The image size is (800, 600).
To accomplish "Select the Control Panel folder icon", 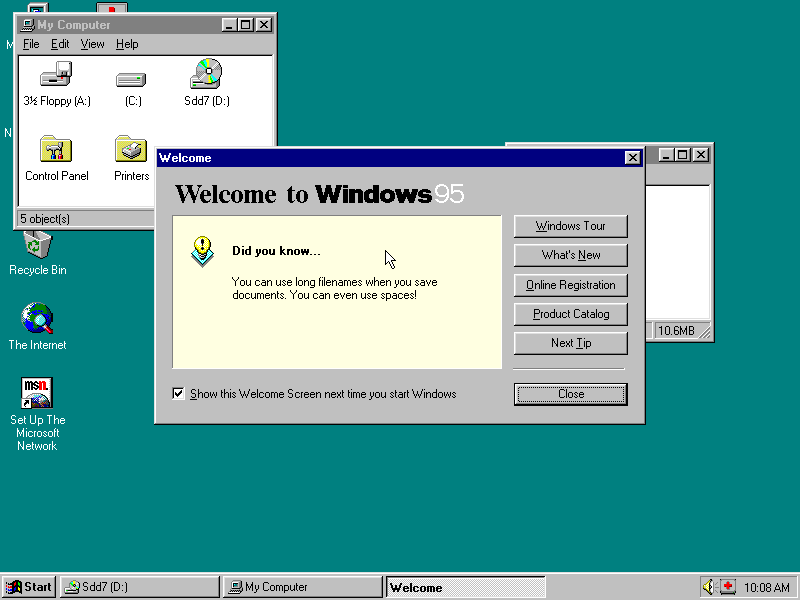I will click(56, 149).
